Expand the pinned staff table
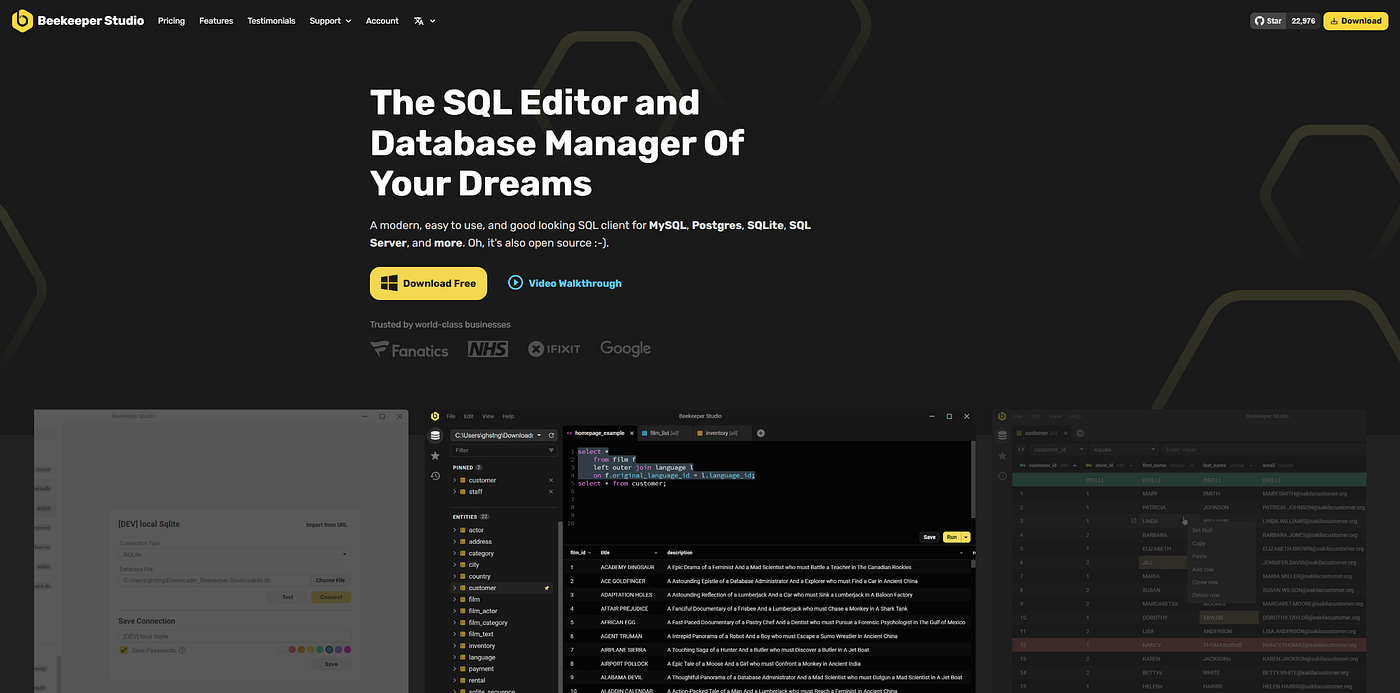Image resolution: width=1400 pixels, height=693 pixels. pyautogui.click(x=454, y=492)
